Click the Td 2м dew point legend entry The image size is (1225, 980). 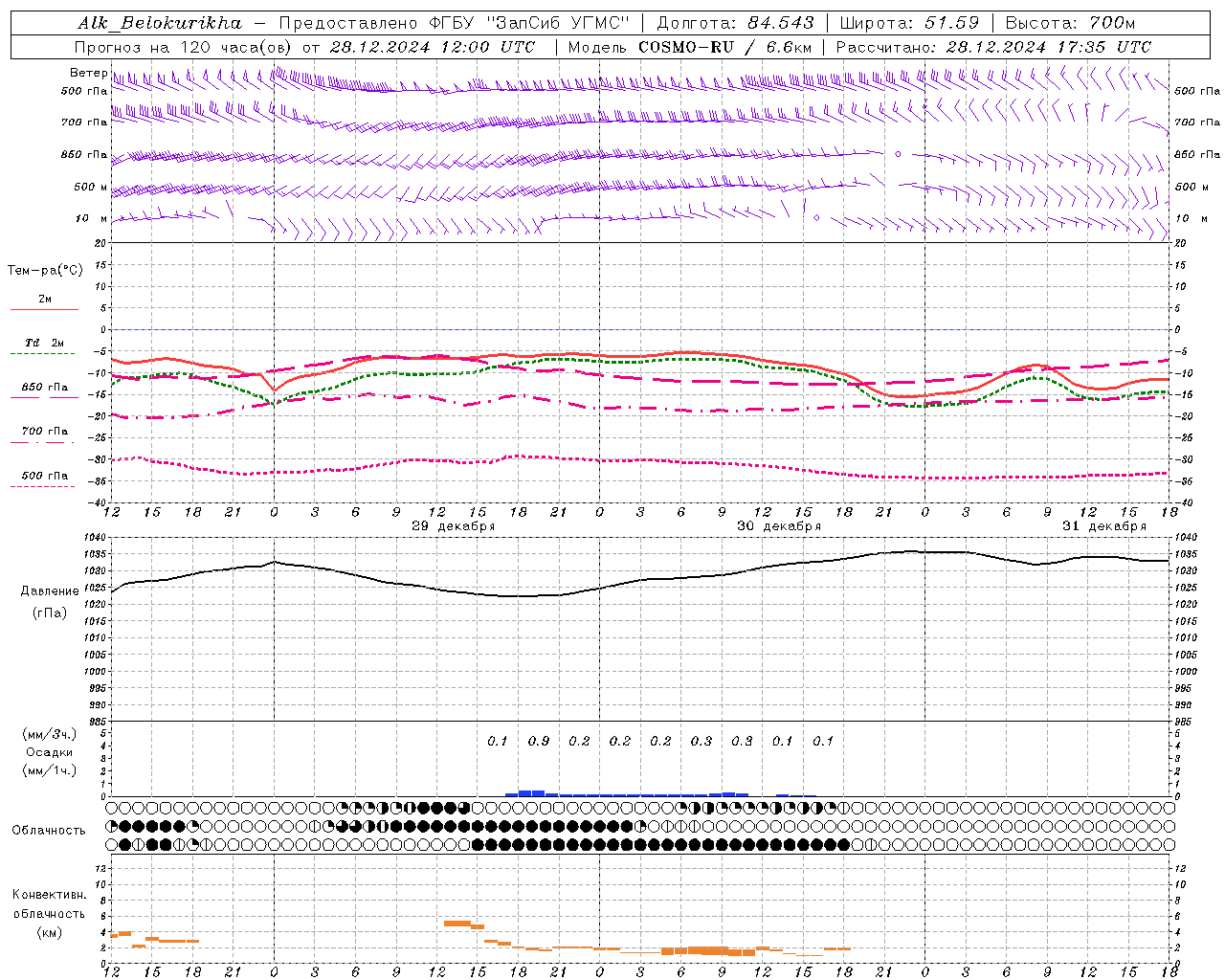44,343
